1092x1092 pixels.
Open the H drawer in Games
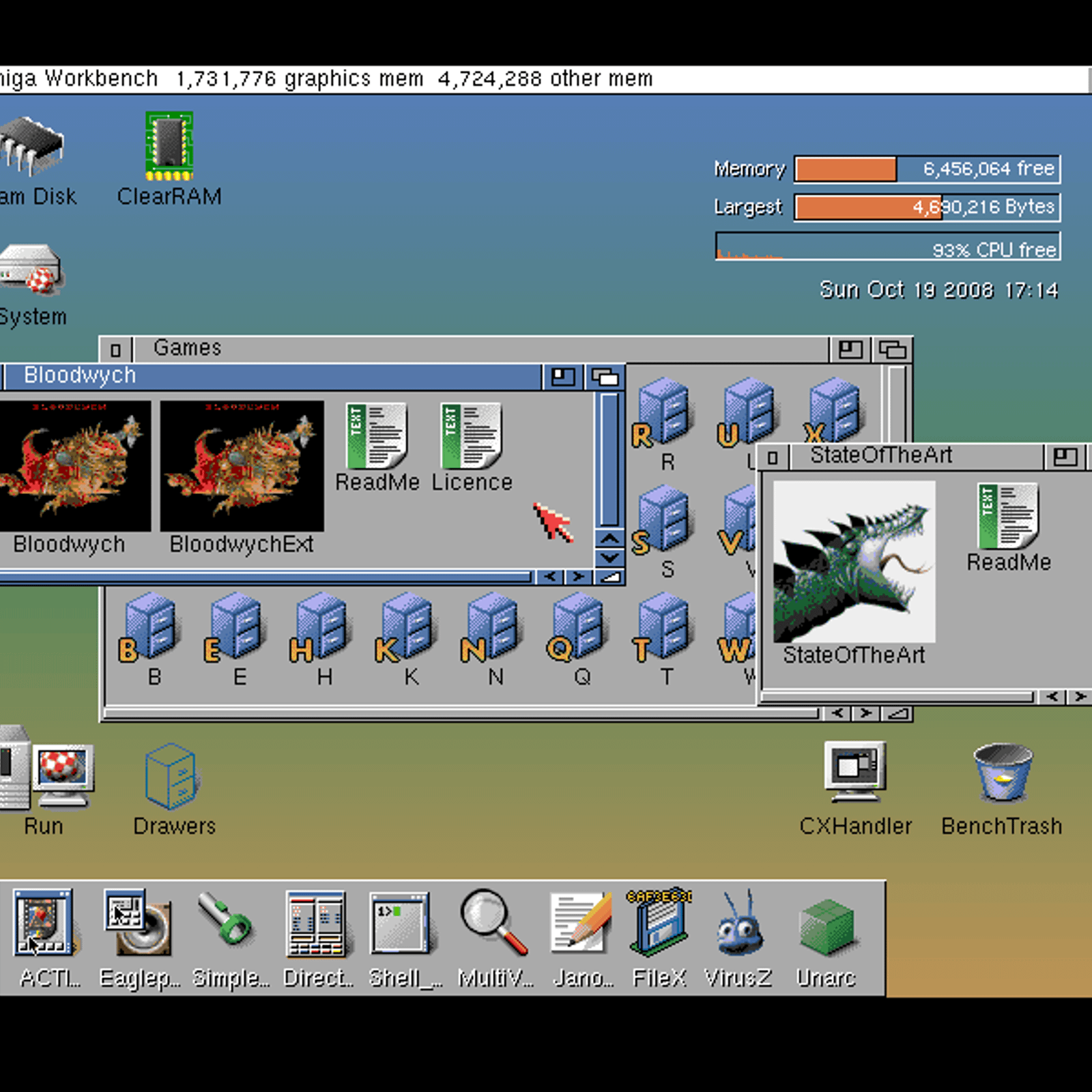[321, 628]
